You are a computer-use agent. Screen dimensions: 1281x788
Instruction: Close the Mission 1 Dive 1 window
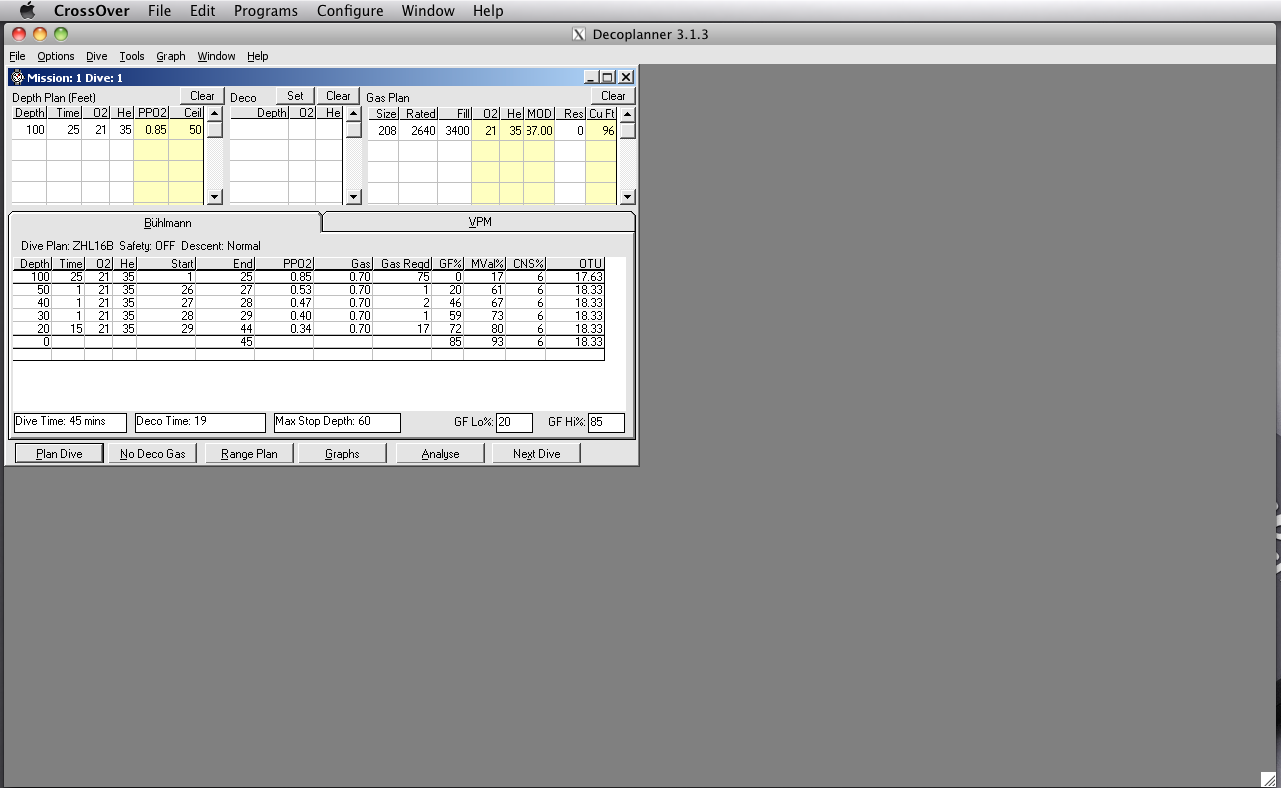(x=625, y=77)
